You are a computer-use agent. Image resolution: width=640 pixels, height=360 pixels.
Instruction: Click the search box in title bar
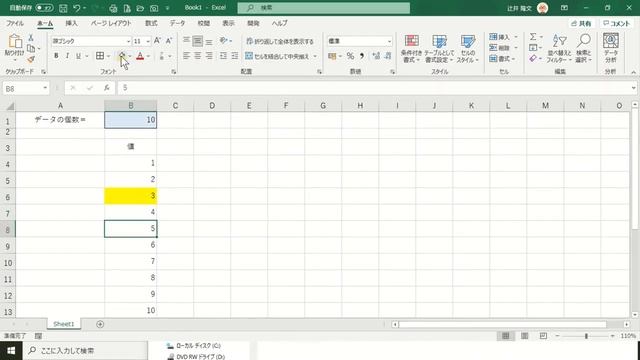[324, 8]
